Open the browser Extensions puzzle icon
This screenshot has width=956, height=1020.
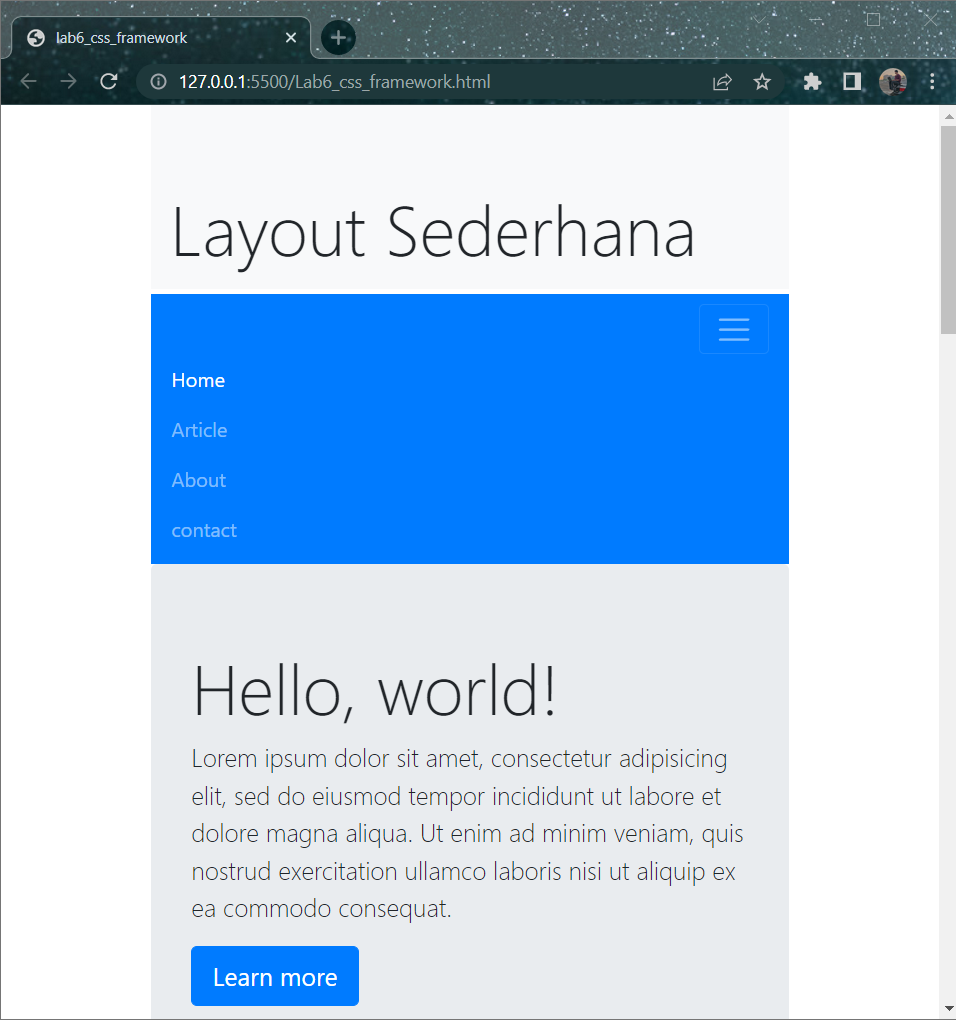812,82
